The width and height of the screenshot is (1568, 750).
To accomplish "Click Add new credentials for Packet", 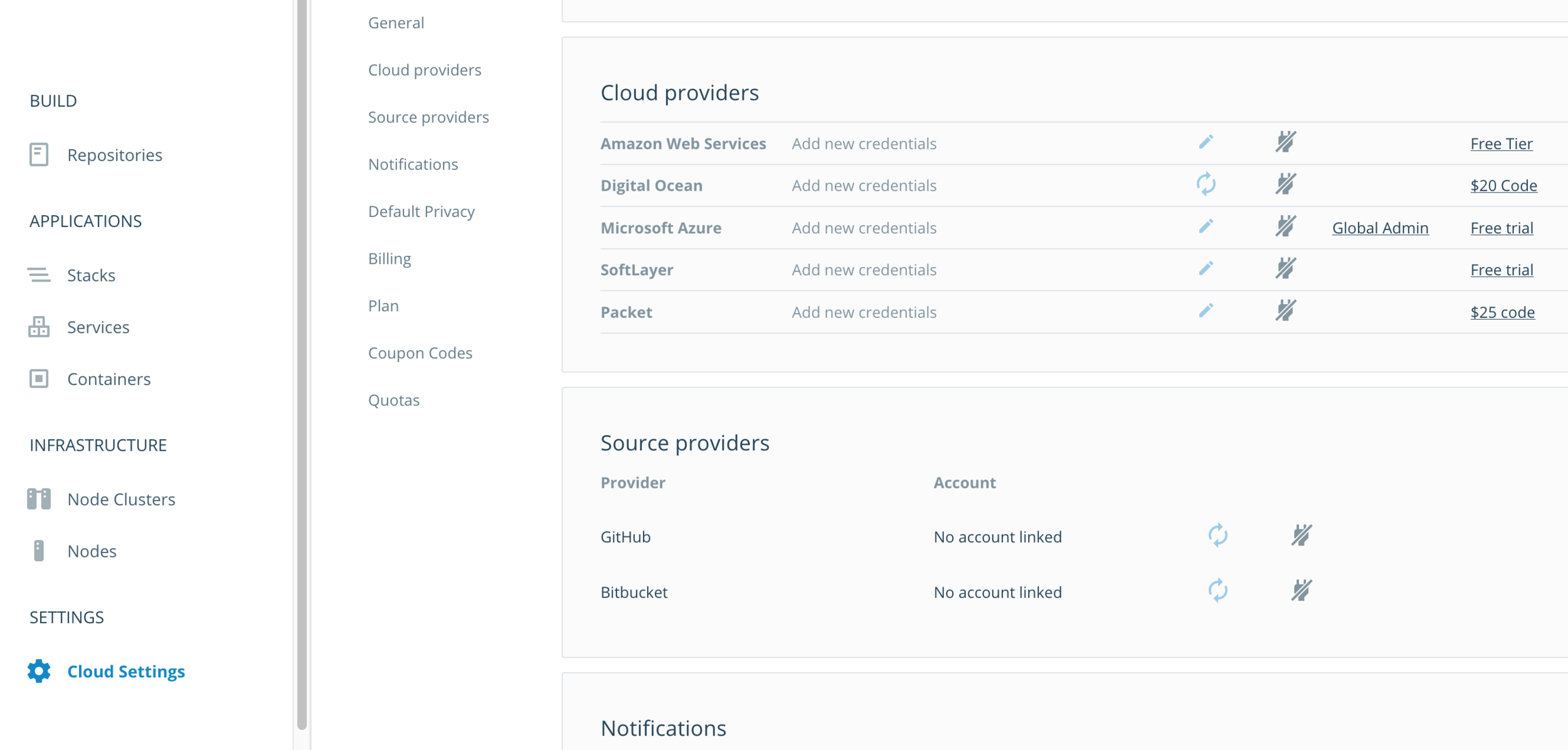I will [864, 312].
